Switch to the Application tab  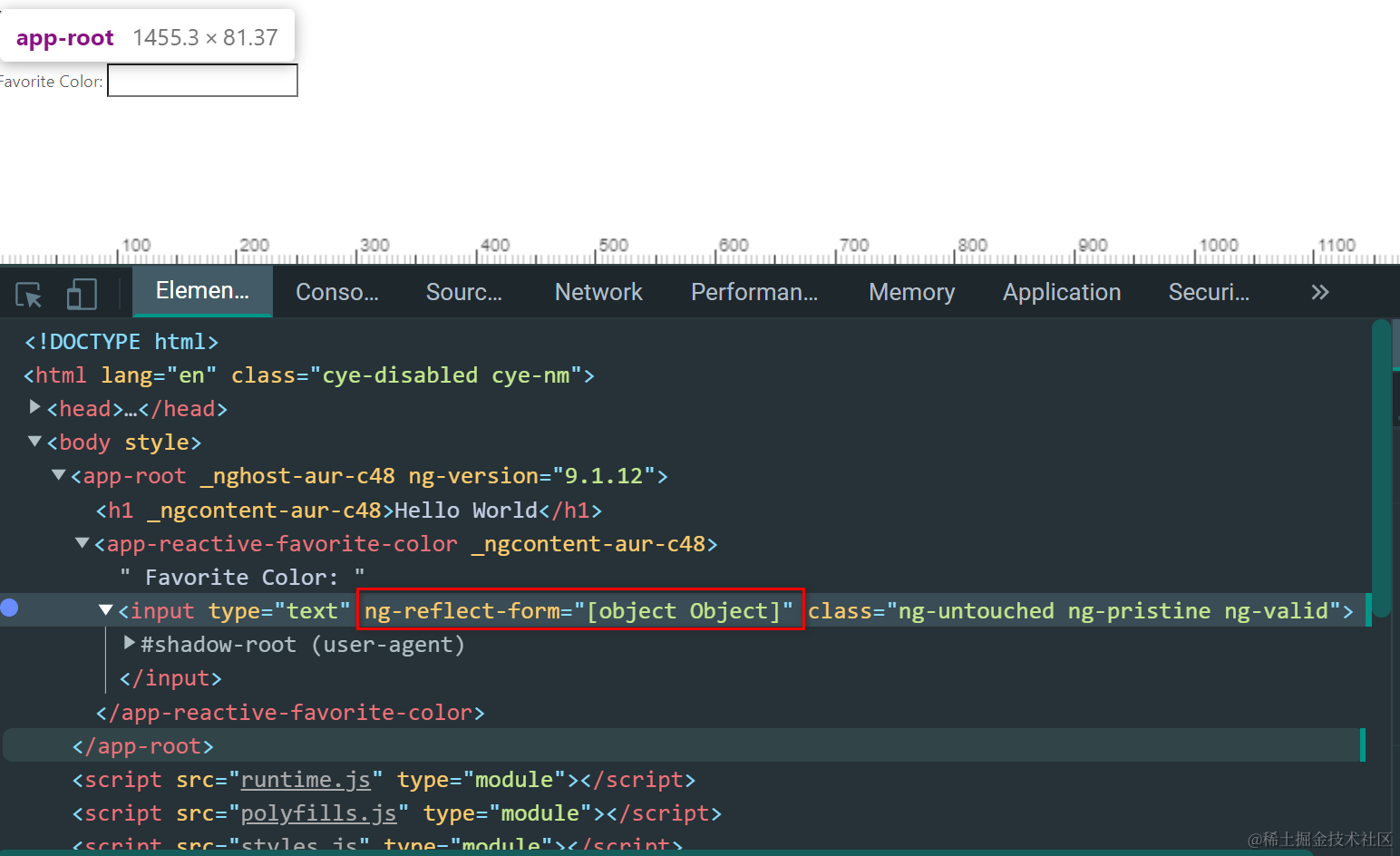tap(1062, 292)
